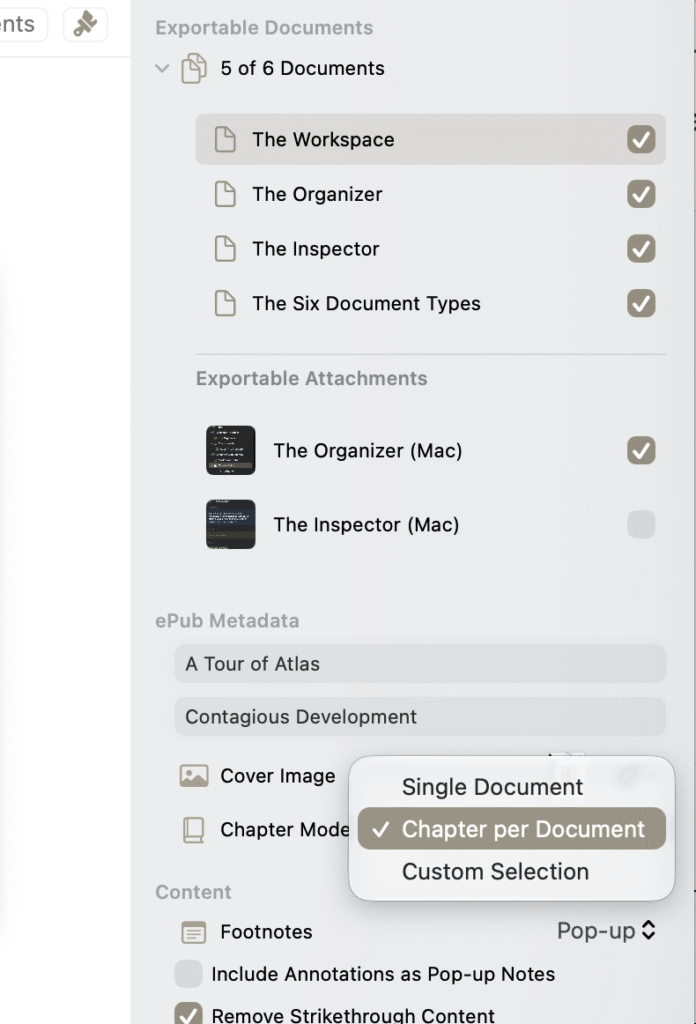Enable Include Annotations as Pop-up Notes
The image size is (696, 1024).
[188, 974]
